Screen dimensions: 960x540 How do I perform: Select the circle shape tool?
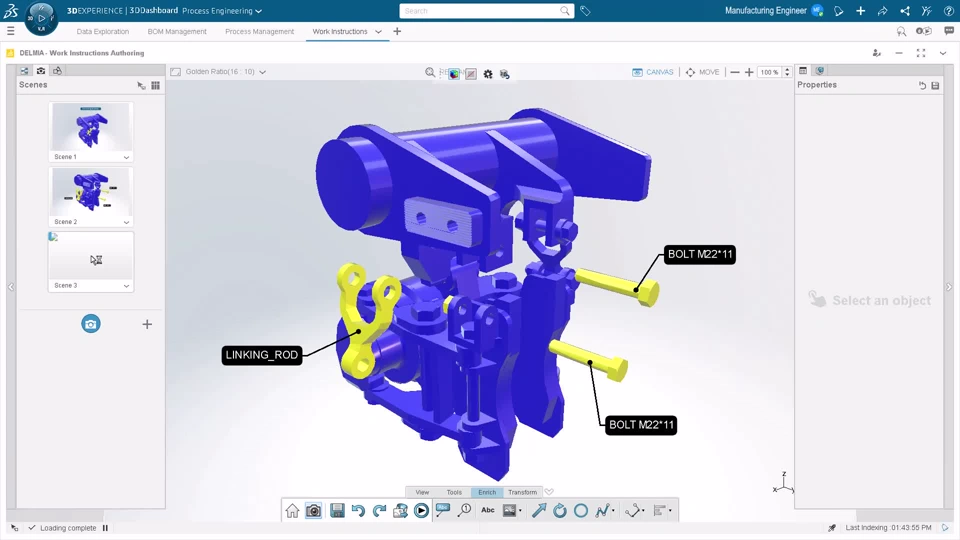581,511
